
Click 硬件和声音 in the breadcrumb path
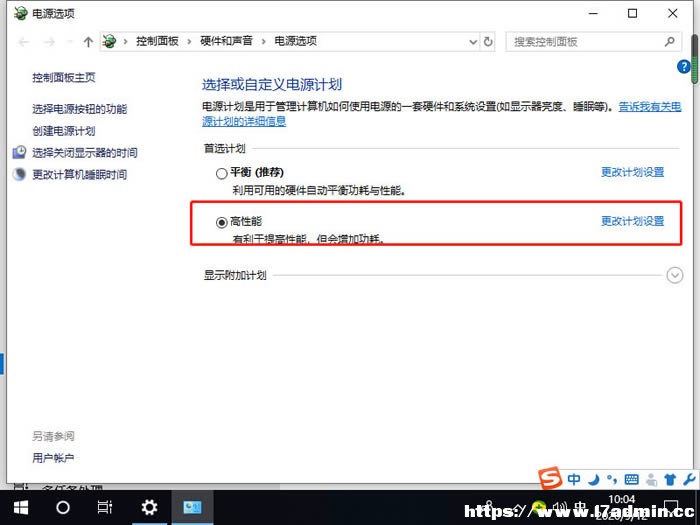point(226,42)
